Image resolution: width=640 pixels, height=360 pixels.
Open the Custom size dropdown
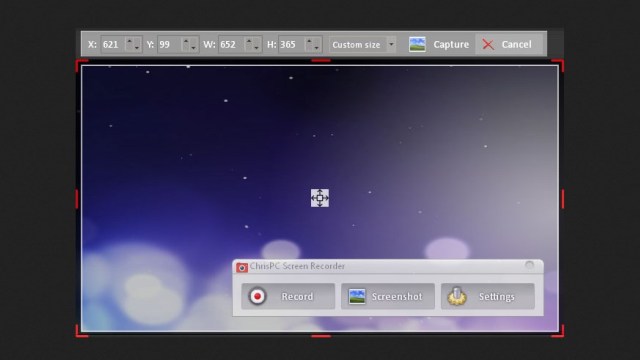(391, 44)
